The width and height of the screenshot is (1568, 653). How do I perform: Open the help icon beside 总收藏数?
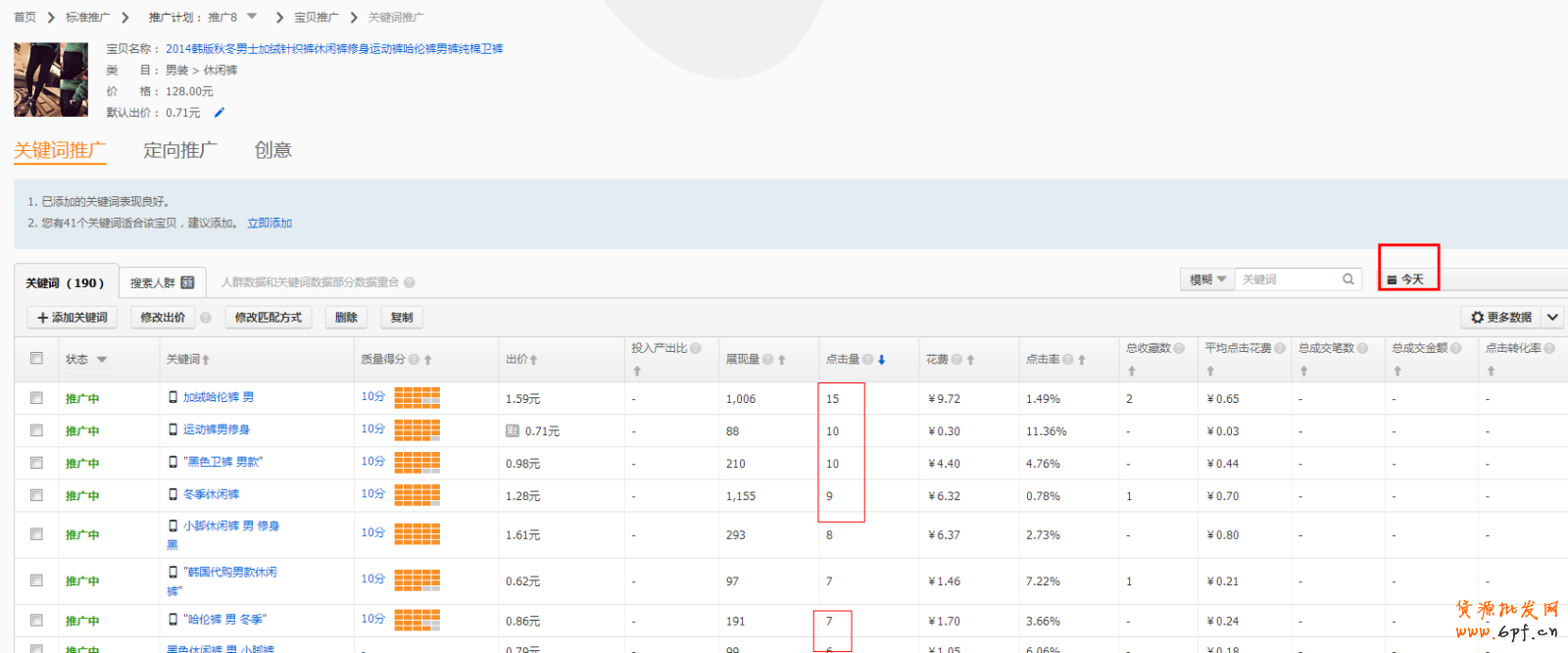tap(1179, 348)
